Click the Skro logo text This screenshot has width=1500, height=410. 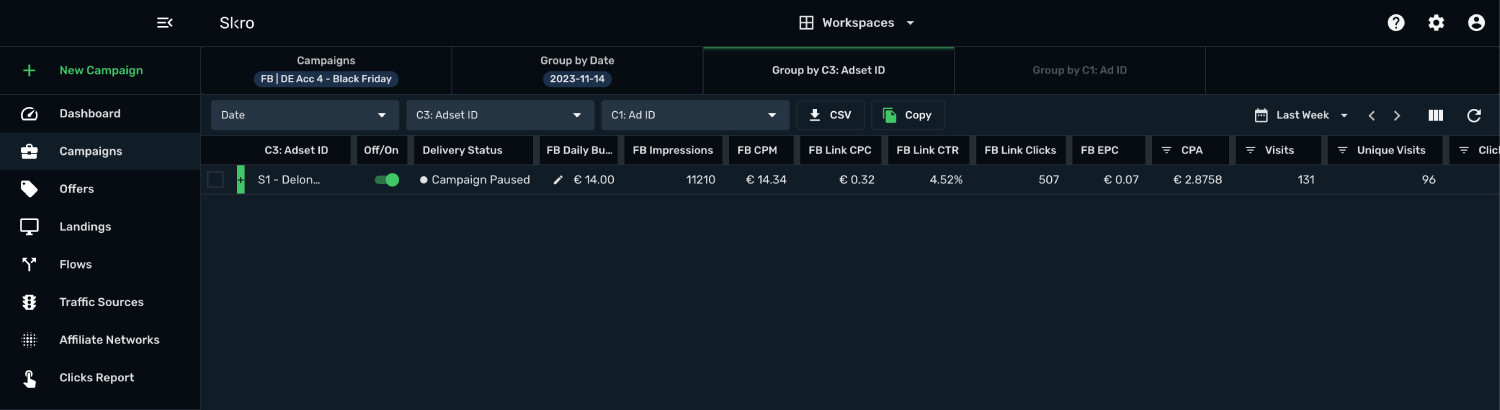tap(237, 23)
